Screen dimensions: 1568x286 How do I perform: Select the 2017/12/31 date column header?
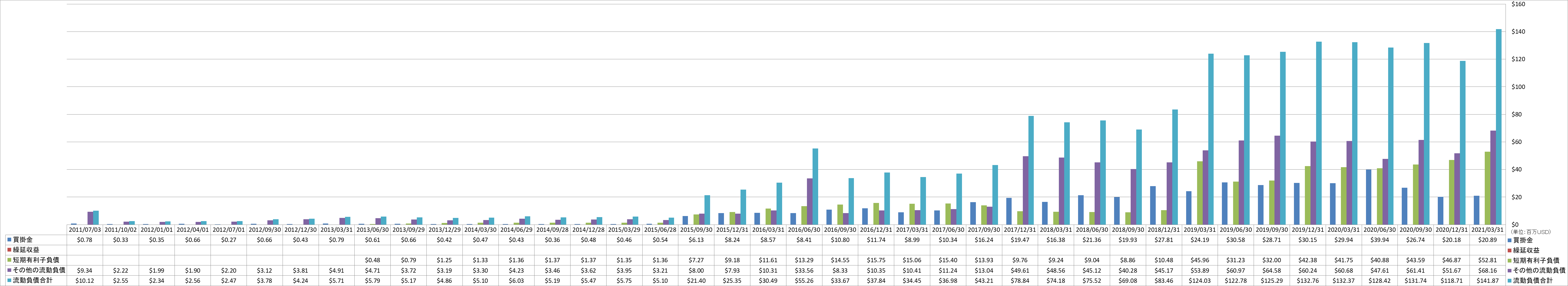click(1021, 230)
